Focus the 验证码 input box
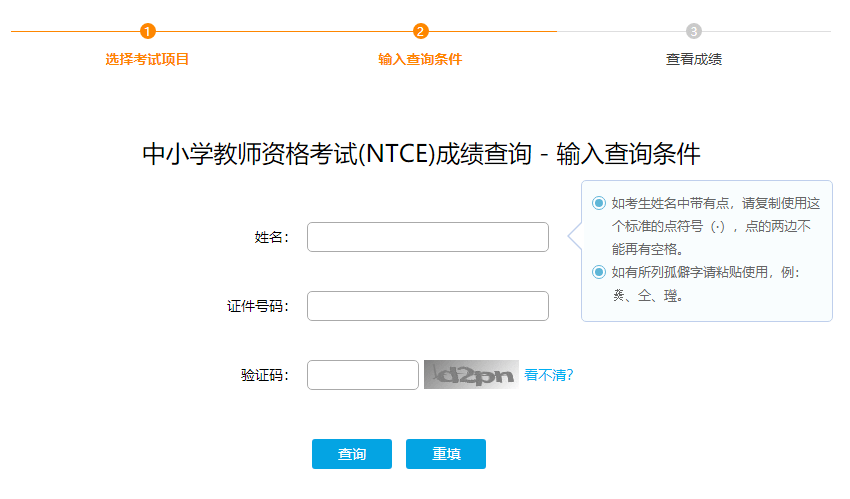The image size is (850, 499). pos(363,375)
